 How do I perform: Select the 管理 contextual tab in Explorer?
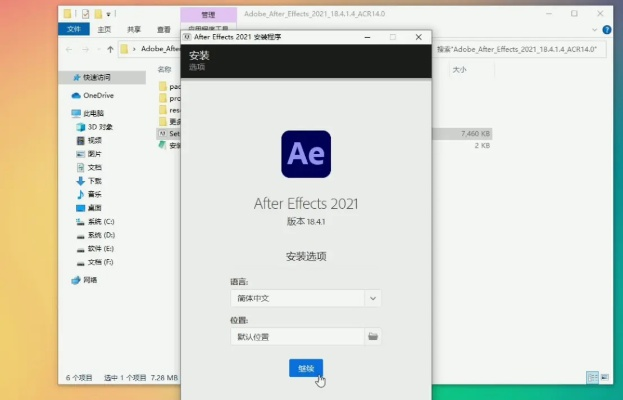tap(209, 15)
